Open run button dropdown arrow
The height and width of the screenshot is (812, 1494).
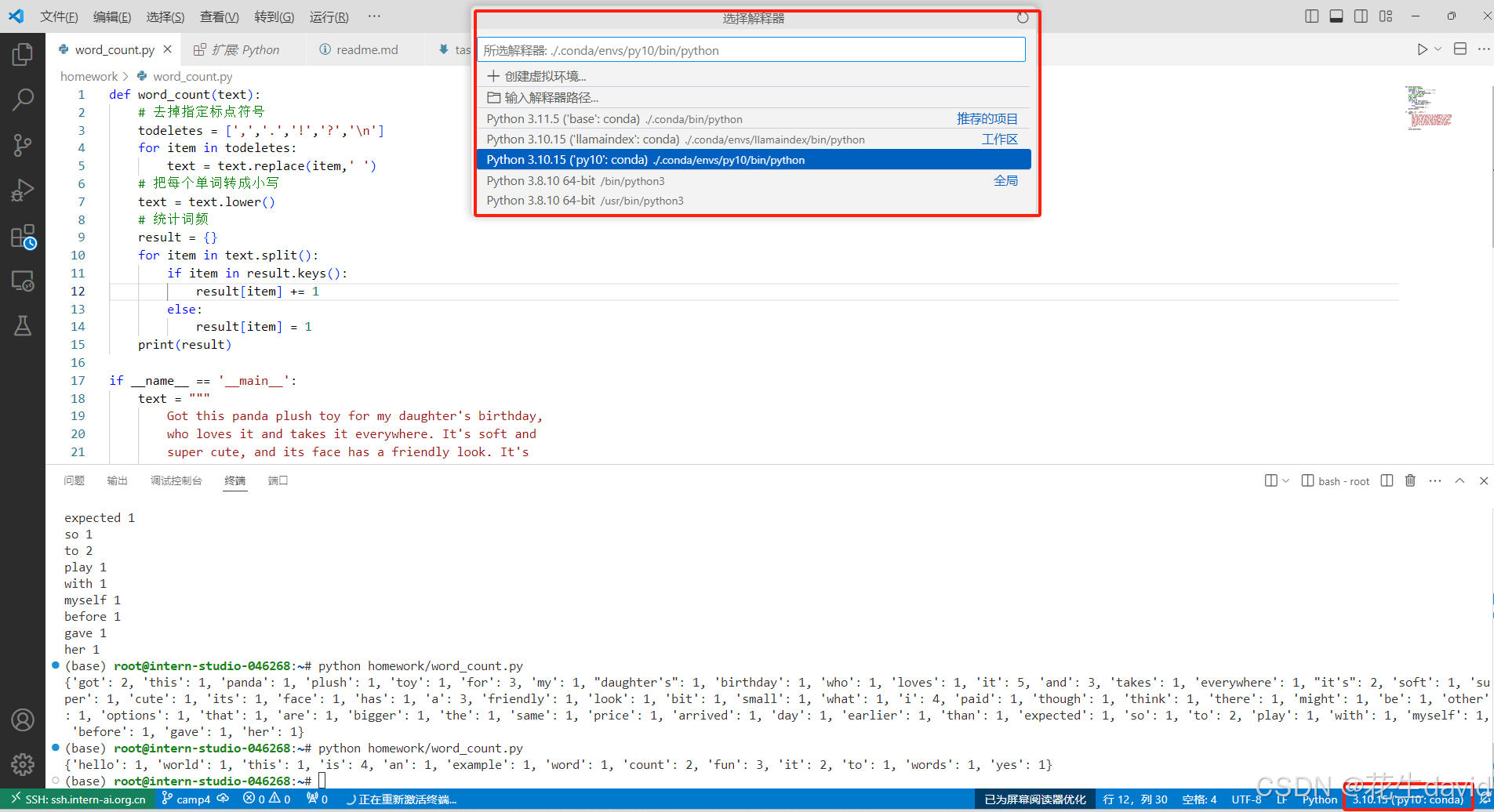(x=1438, y=49)
